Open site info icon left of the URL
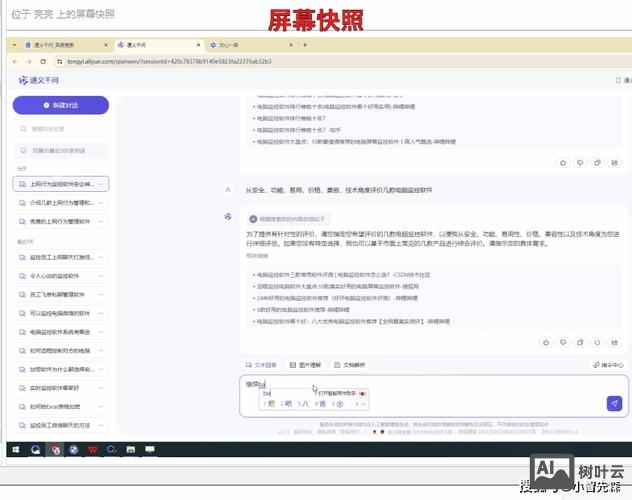The height and width of the screenshot is (500, 632). click(60, 62)
